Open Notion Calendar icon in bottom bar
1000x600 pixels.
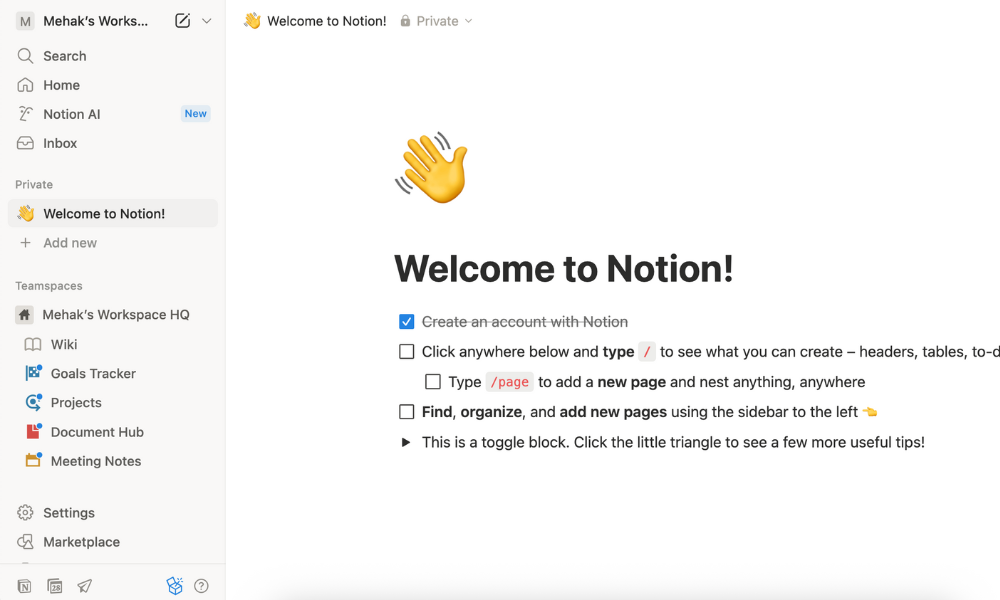(55, 586)
